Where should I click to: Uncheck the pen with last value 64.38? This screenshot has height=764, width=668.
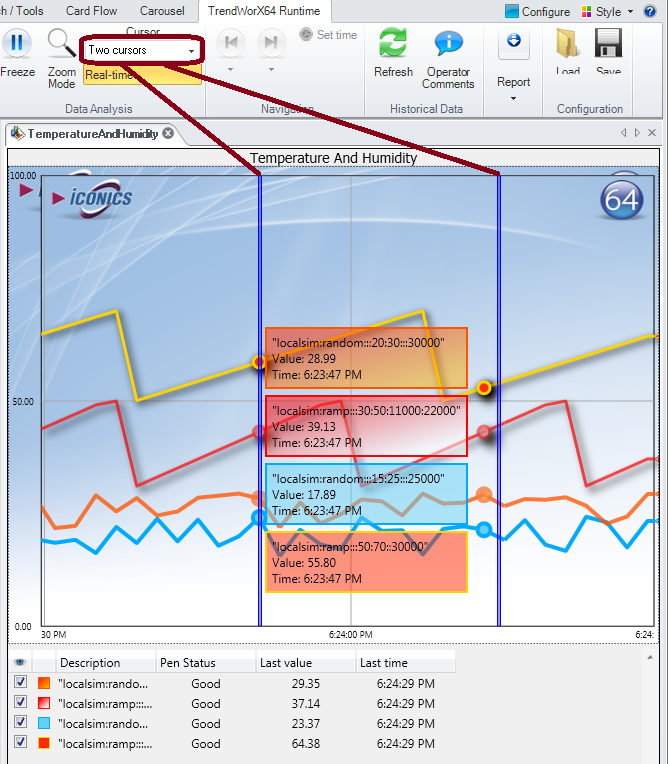point(21,744)
